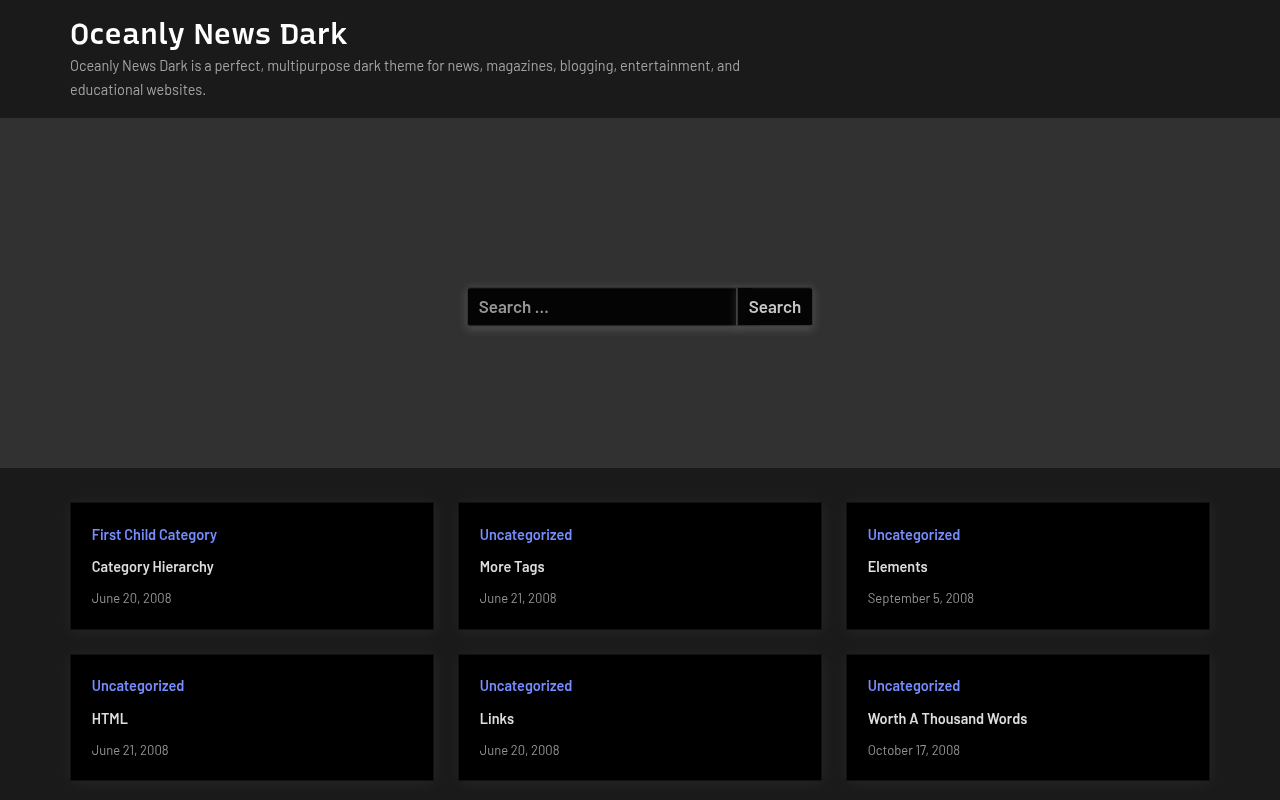Open the Links post

click(497, 719)
